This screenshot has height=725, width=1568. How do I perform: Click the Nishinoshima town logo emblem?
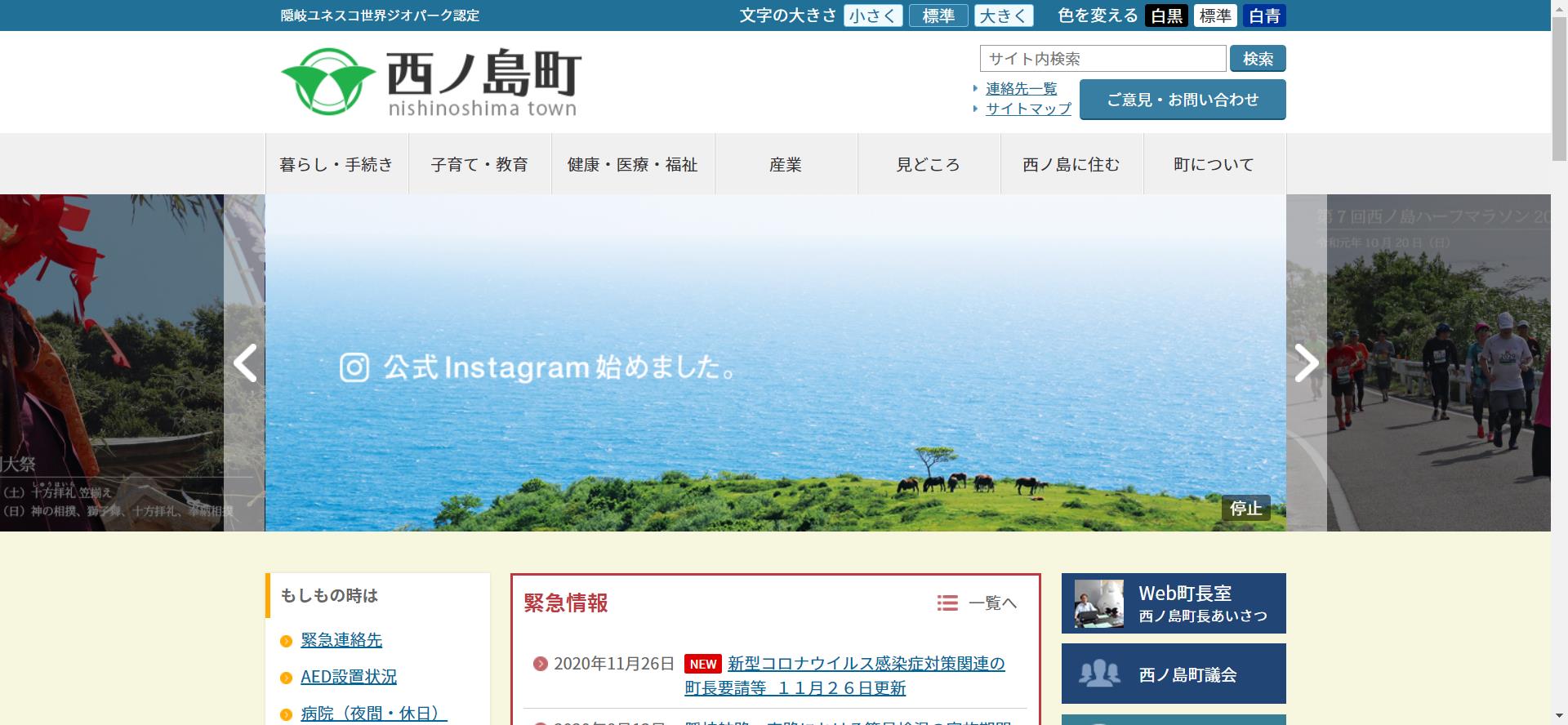(329, 82)
